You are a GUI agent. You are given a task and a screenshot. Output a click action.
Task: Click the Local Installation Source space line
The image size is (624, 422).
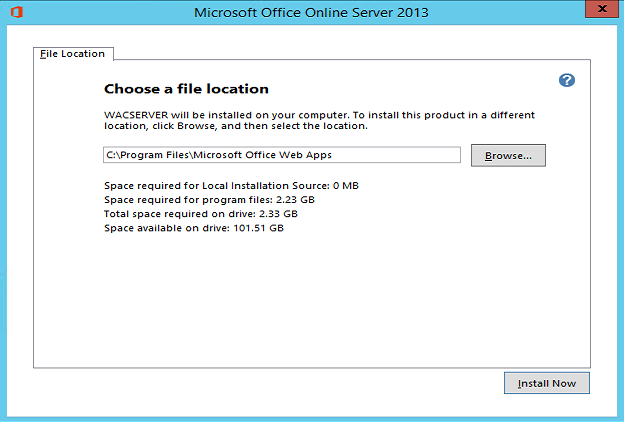(231, 186)
